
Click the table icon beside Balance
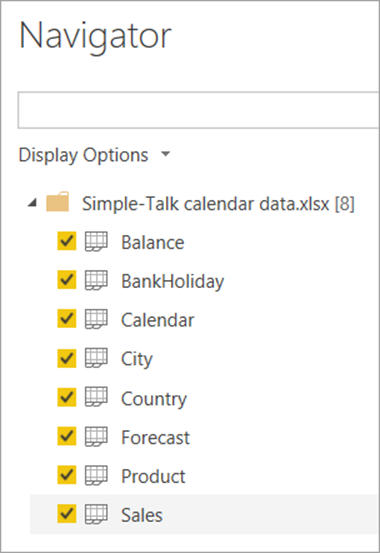(96, 242)
